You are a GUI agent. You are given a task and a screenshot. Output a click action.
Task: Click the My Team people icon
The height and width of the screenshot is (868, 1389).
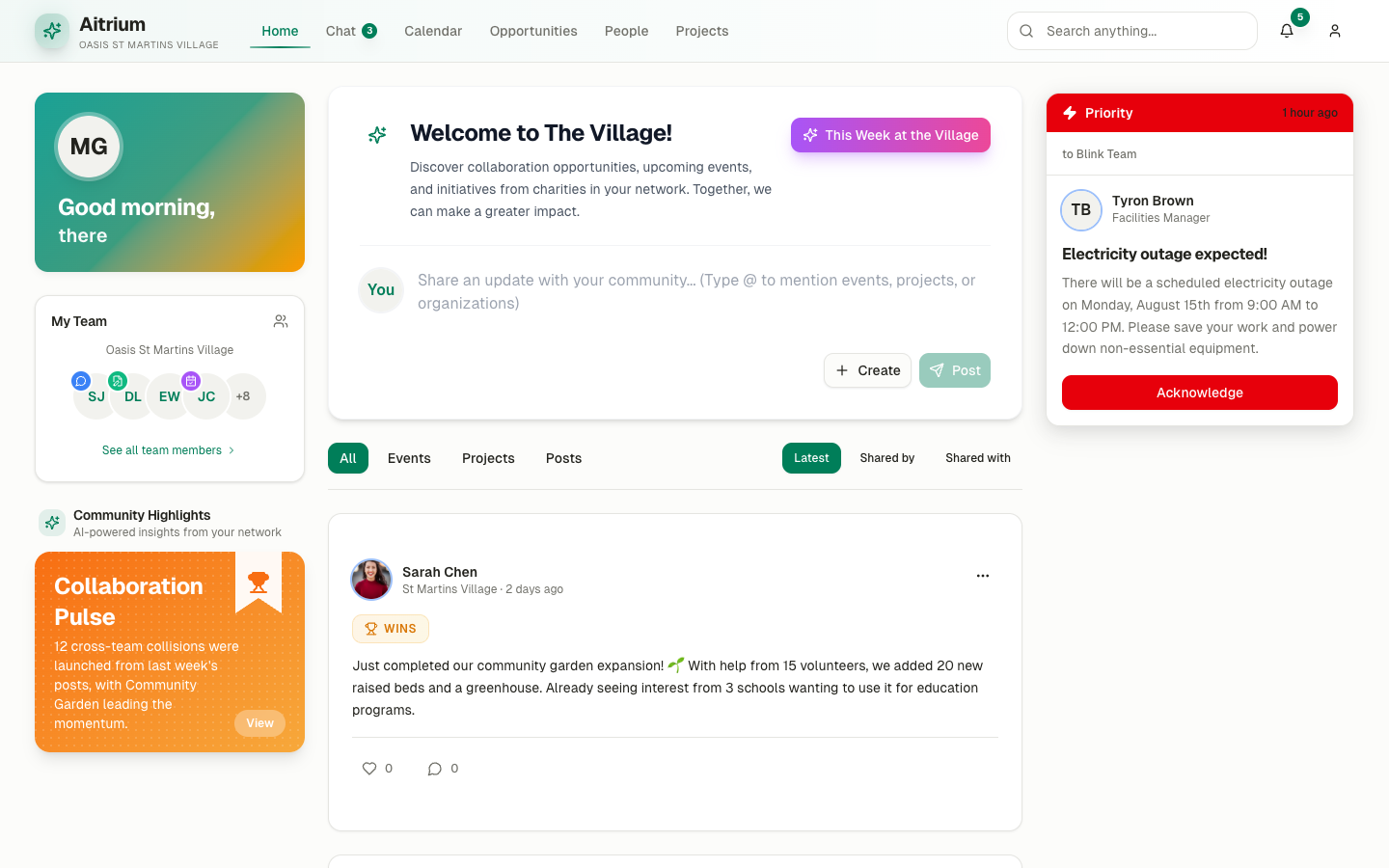[x=281, y=321]
